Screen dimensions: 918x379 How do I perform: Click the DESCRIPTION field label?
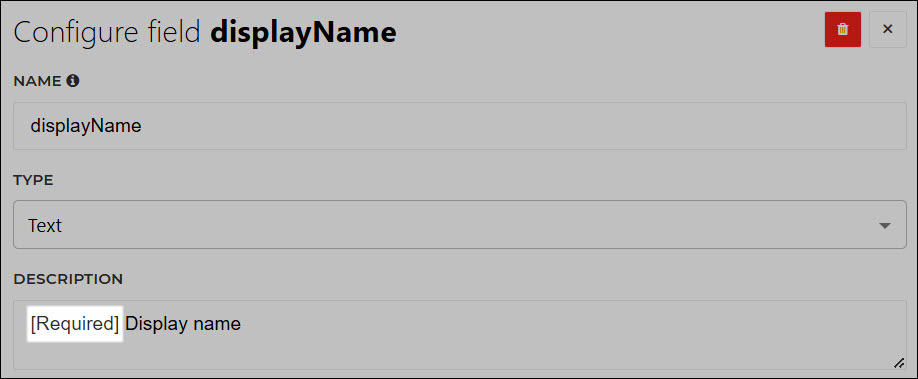click(x=68, y=279)
